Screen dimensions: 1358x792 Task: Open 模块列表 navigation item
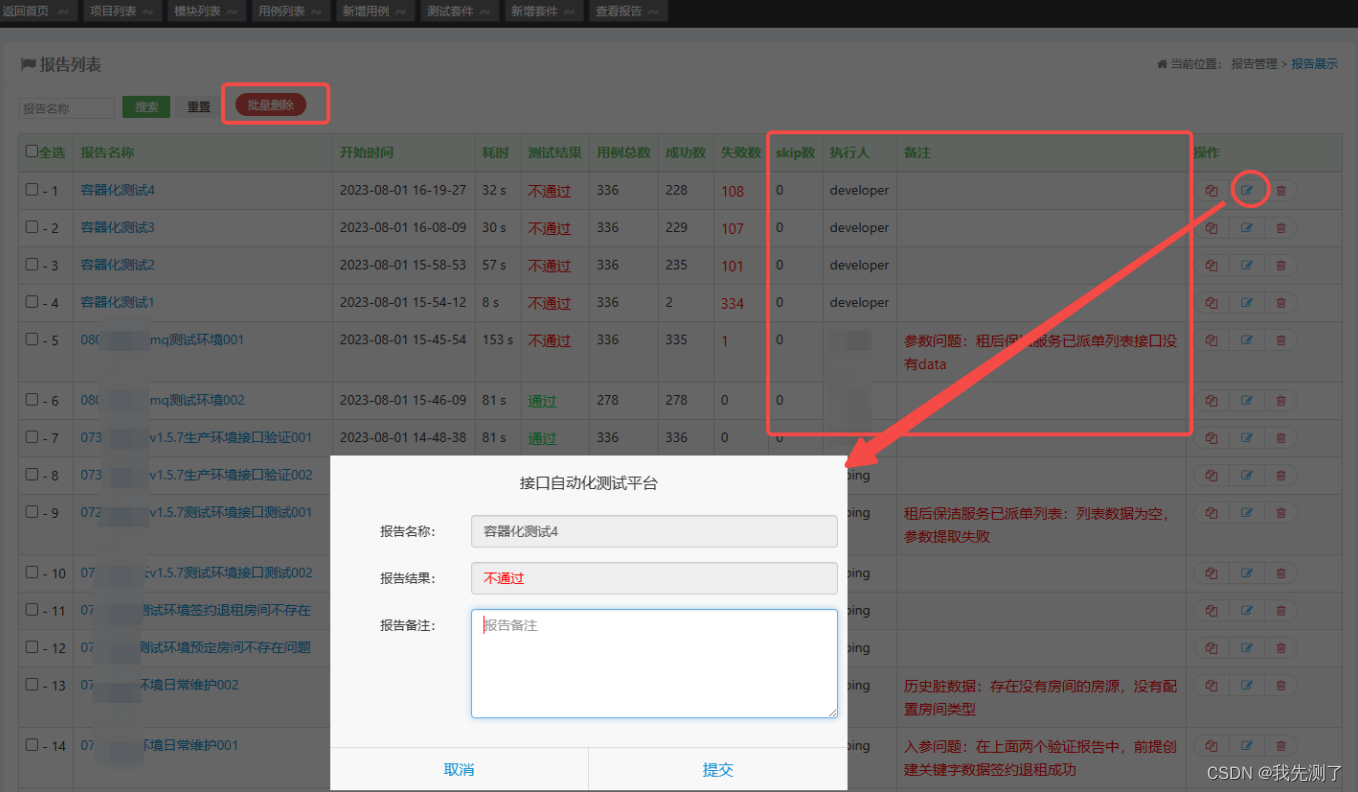206,11
